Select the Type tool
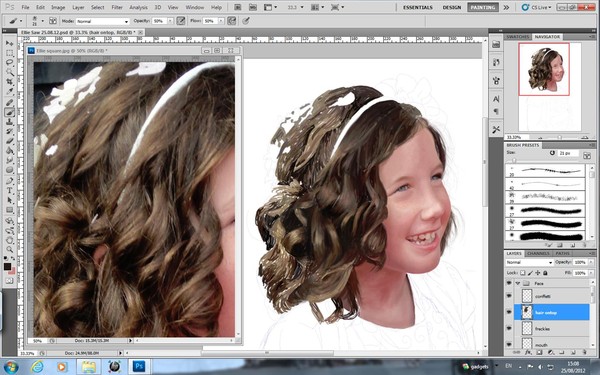This screenshot has height=375, width=600. [9, 191]
